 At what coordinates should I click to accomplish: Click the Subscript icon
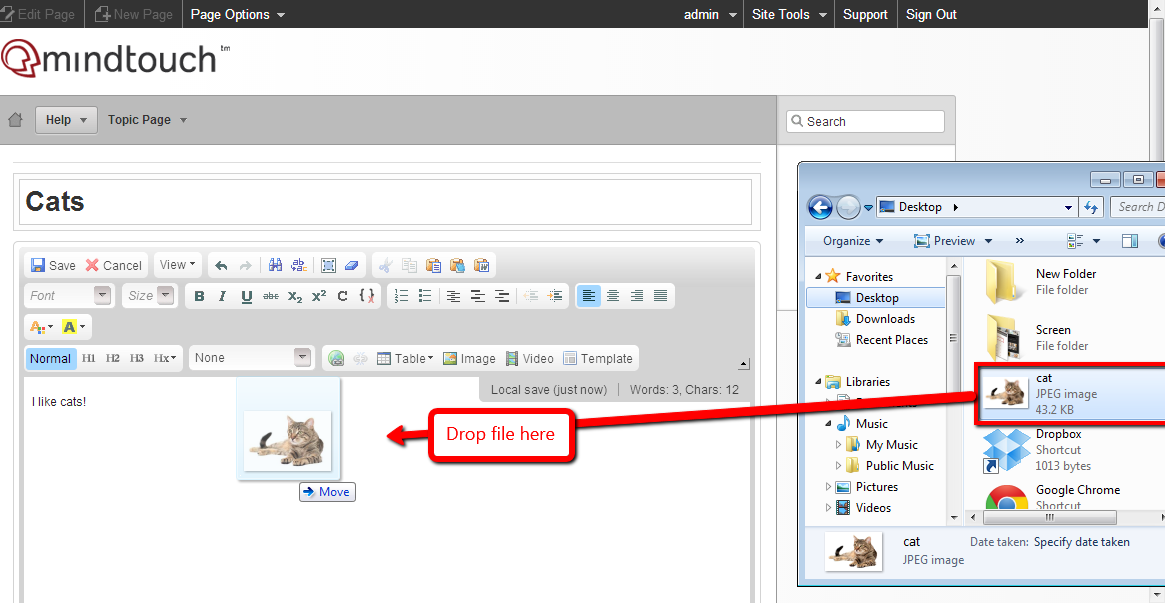[x=295, y=296]
